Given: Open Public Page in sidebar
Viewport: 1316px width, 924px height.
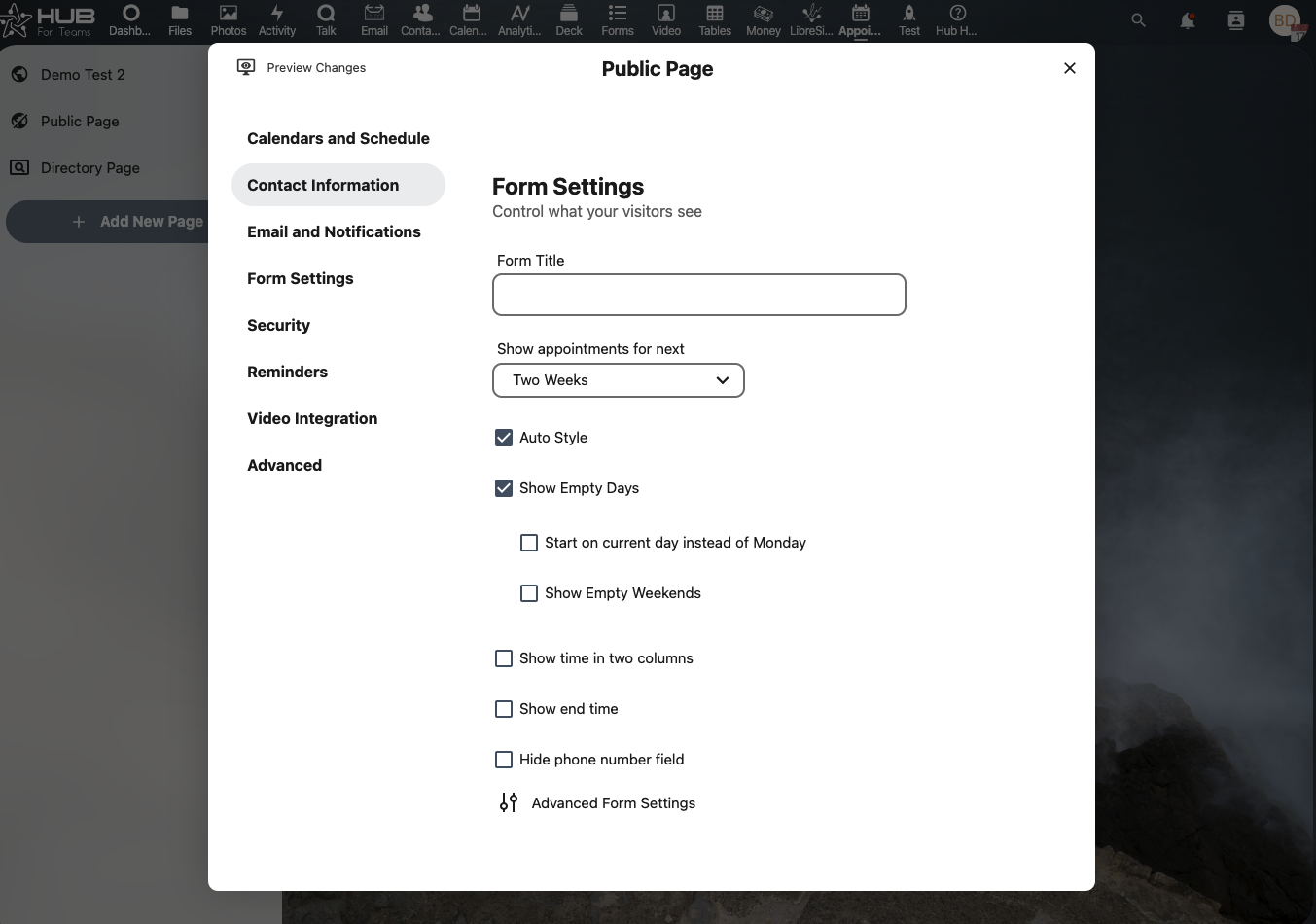Looking at the screenshot, I should pyautogui.click(x=80, y=122).
